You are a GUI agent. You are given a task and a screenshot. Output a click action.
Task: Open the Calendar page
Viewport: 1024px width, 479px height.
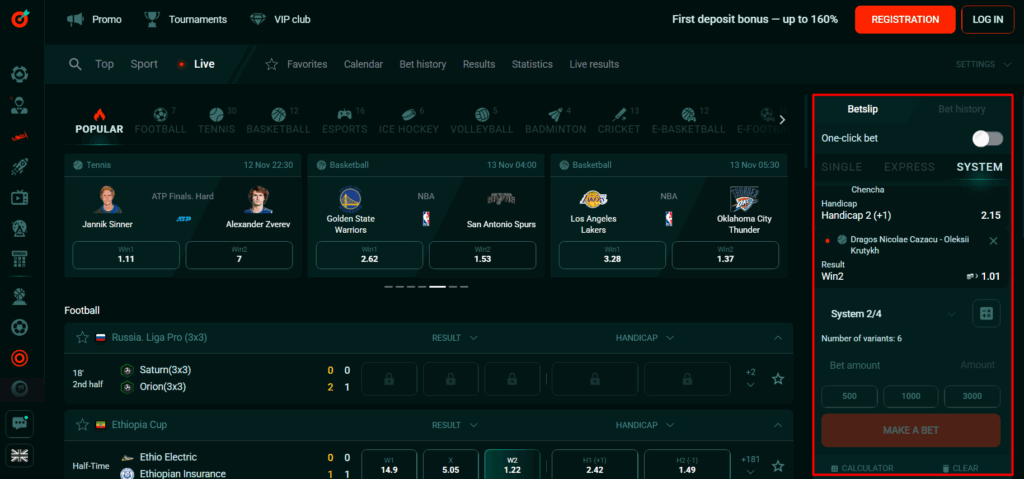[363, 64]
